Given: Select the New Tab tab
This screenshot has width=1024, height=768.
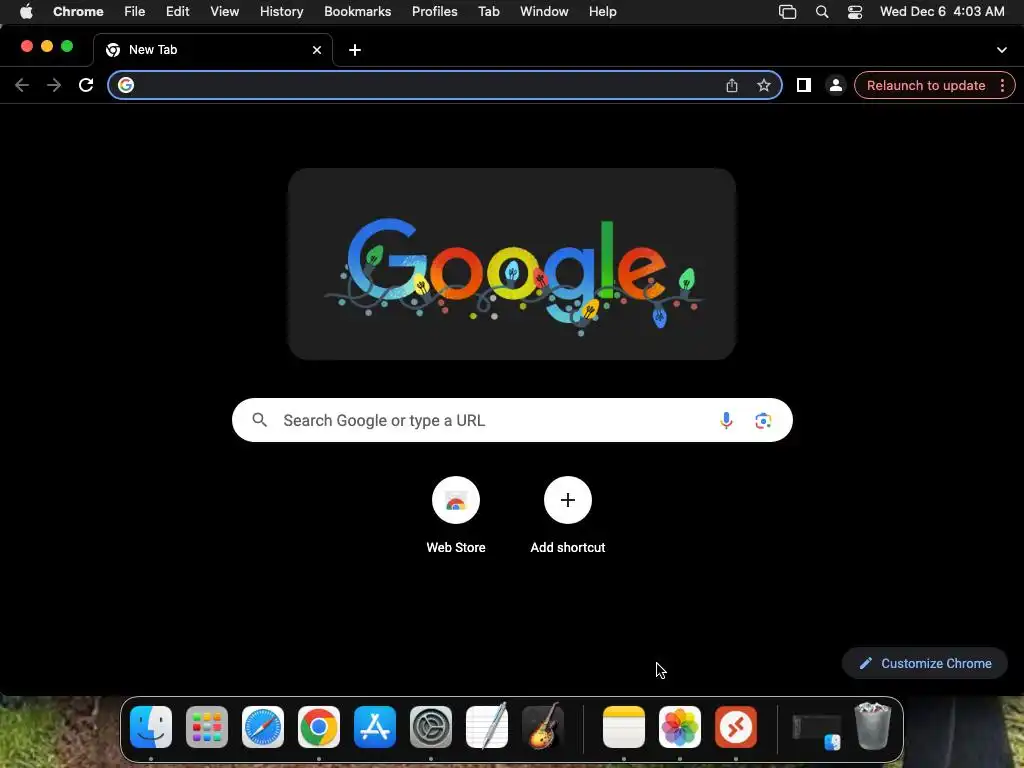Looking at the screenshot, I should pyautogui.click(x=213, y=50).
